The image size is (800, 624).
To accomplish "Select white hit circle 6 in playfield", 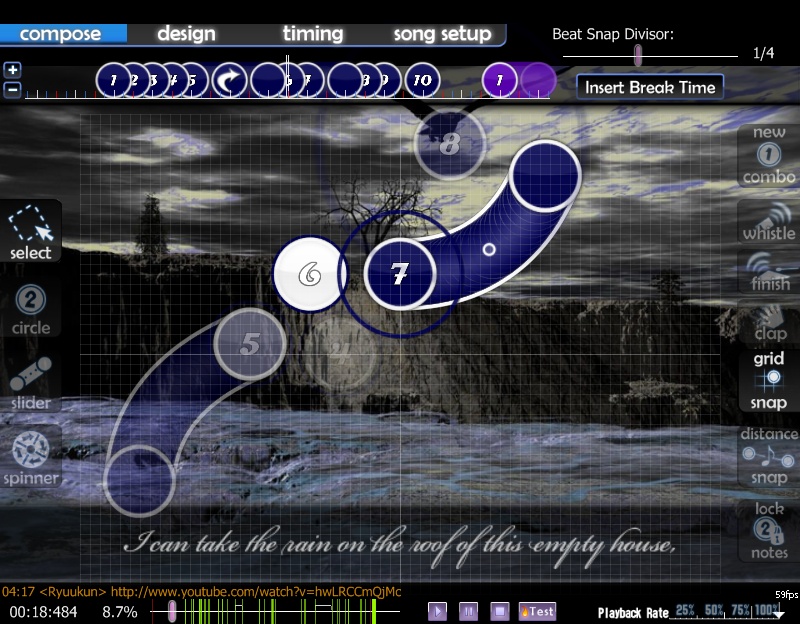I will click(310, 274).
